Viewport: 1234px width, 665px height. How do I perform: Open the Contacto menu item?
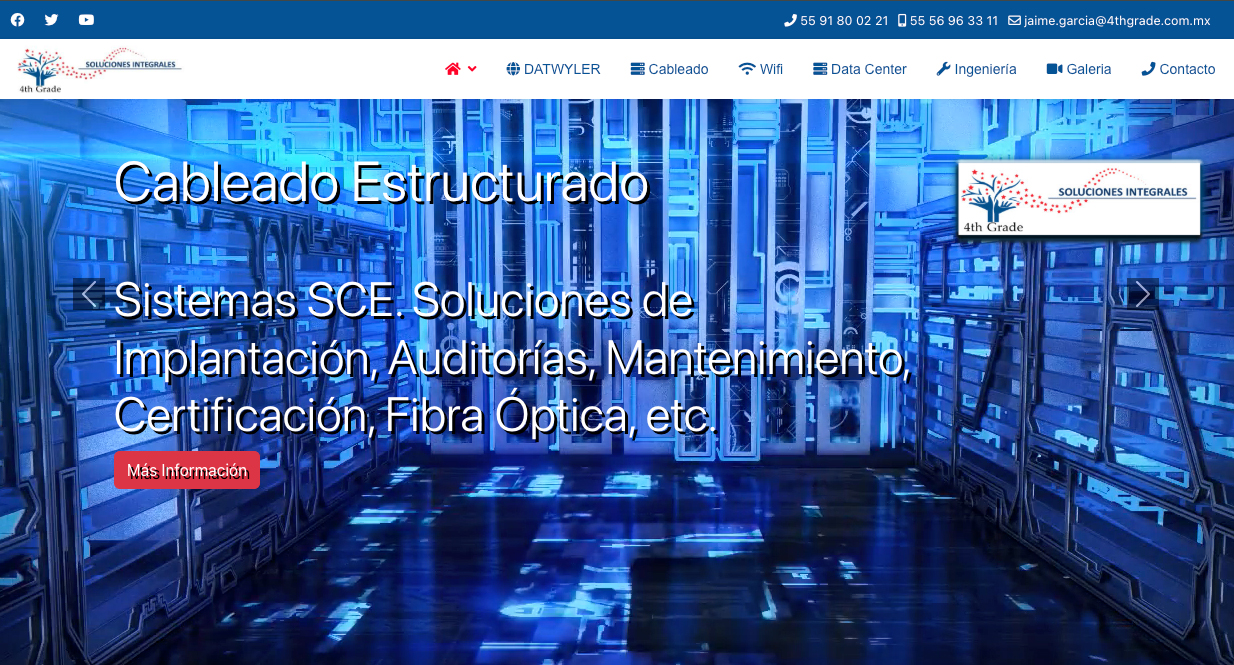[x=1187, y=69]
